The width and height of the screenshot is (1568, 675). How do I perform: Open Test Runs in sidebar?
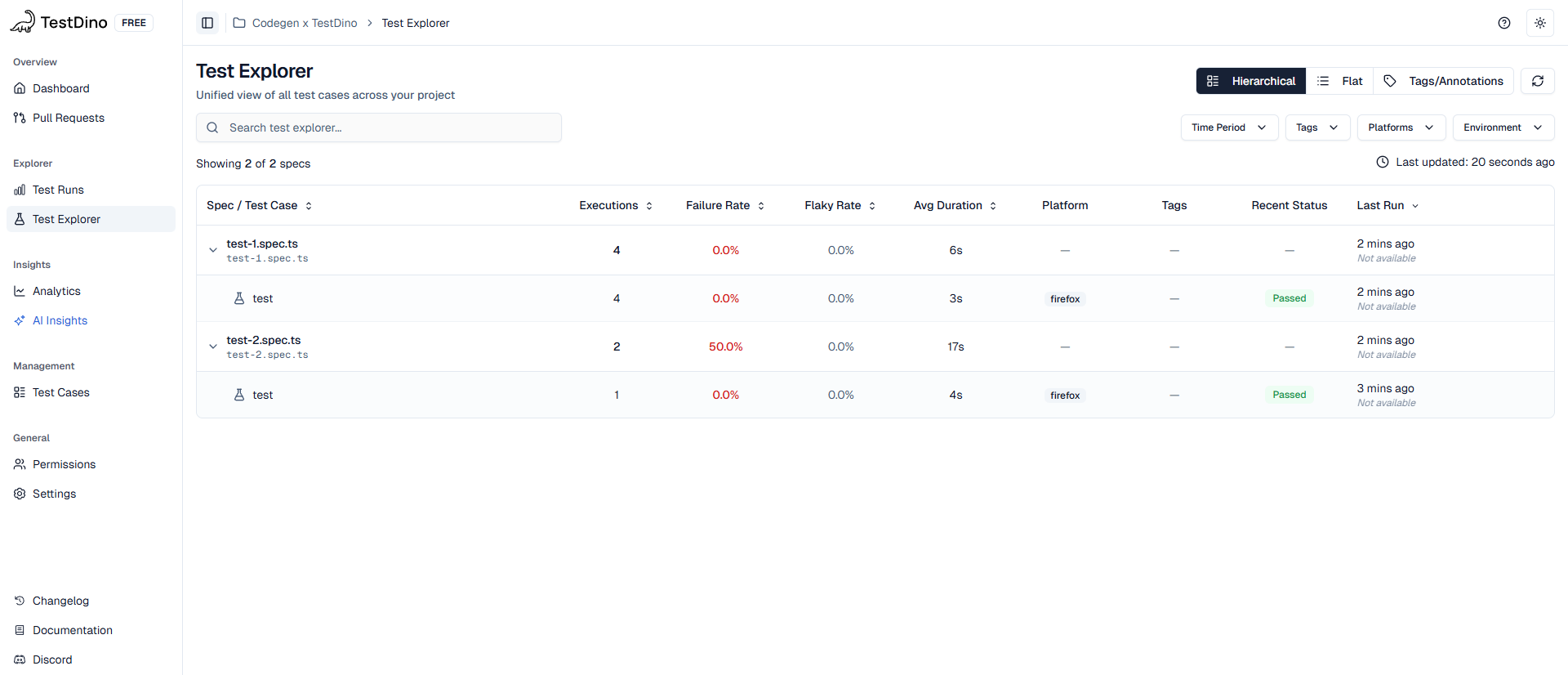[58, 190]
